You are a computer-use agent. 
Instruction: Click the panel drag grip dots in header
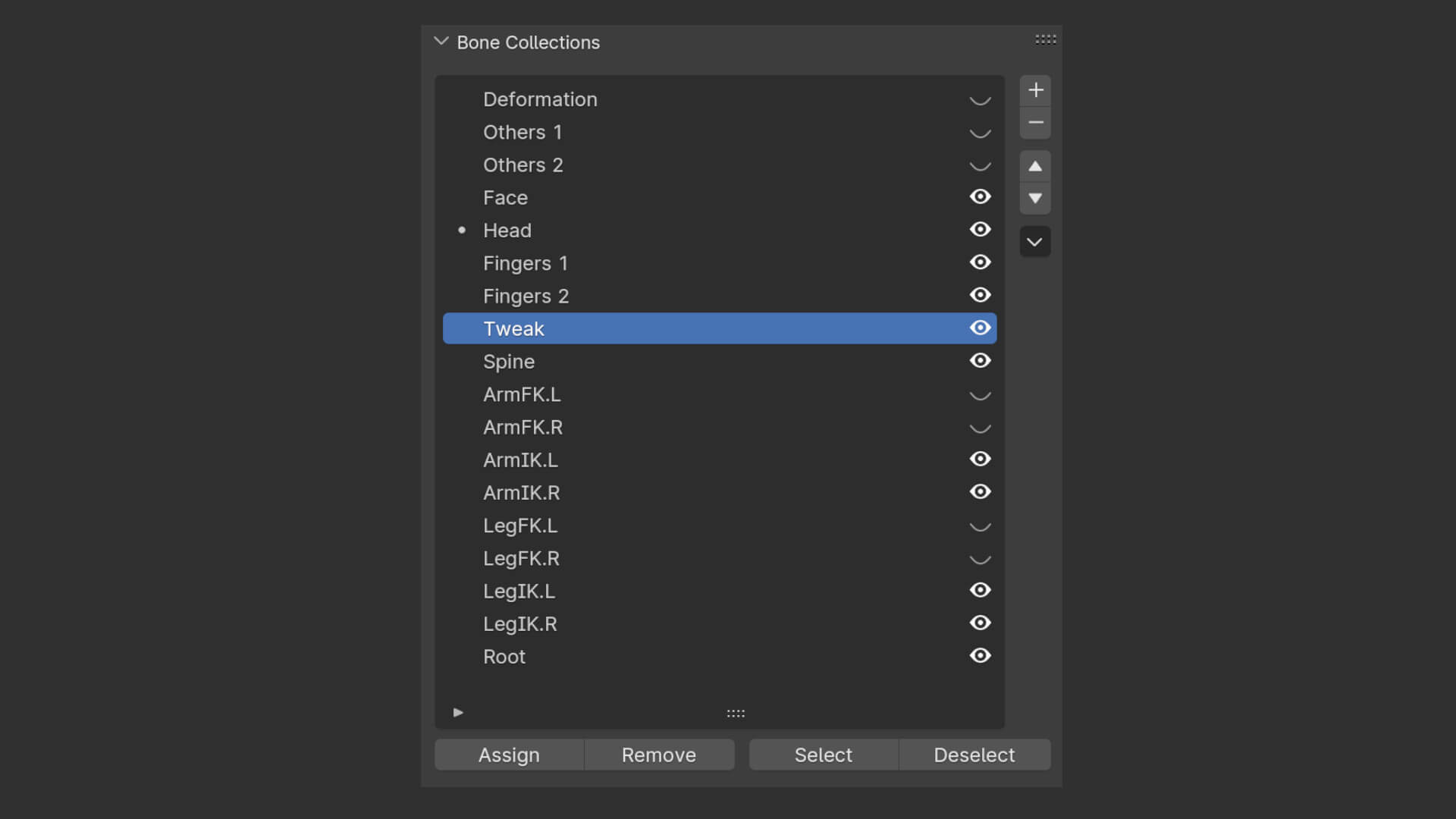click(x=1045, y=39)
